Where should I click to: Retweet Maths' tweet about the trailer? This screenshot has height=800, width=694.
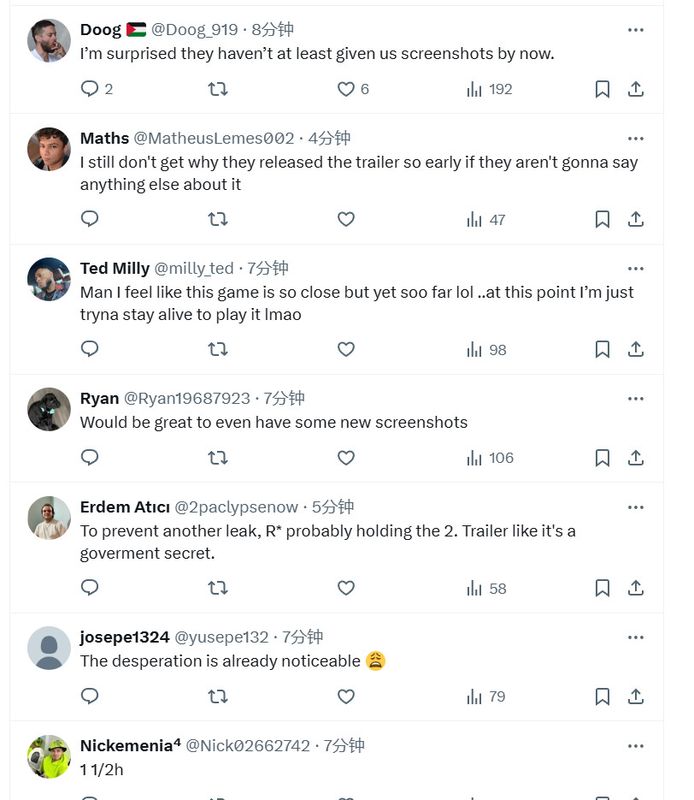(217, 219)
